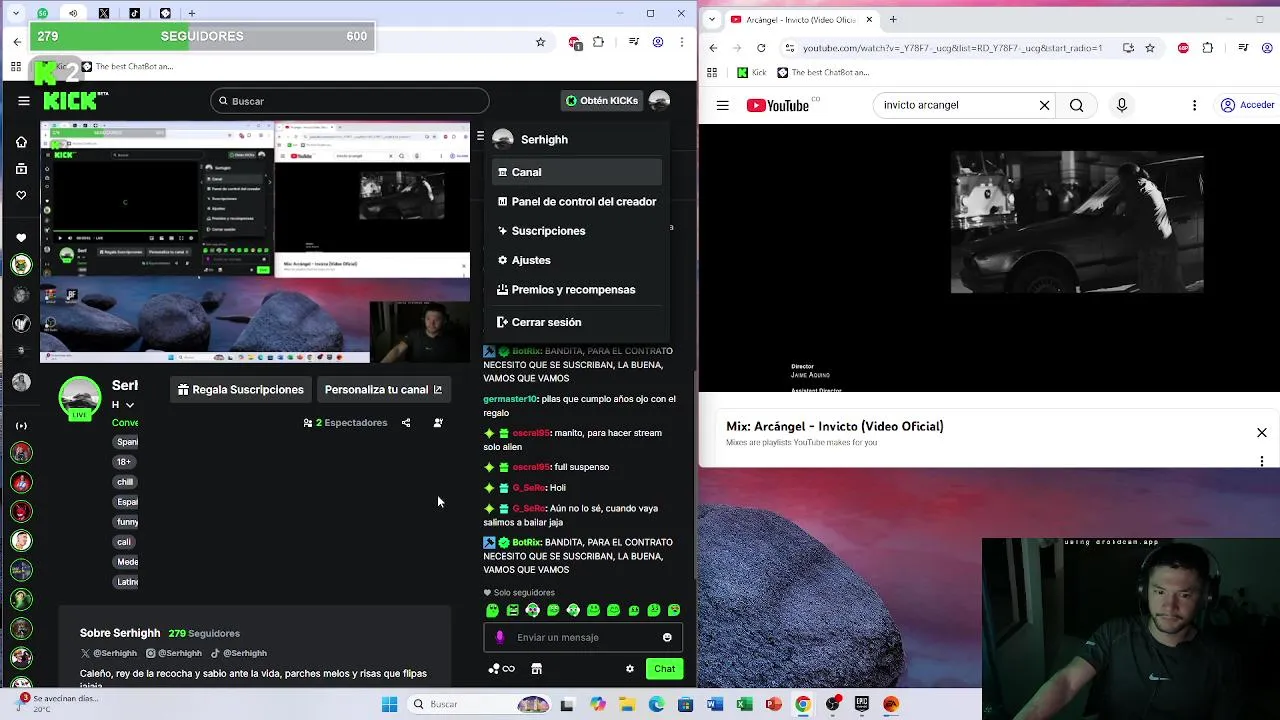Click the chat points infinity icon

502,669
